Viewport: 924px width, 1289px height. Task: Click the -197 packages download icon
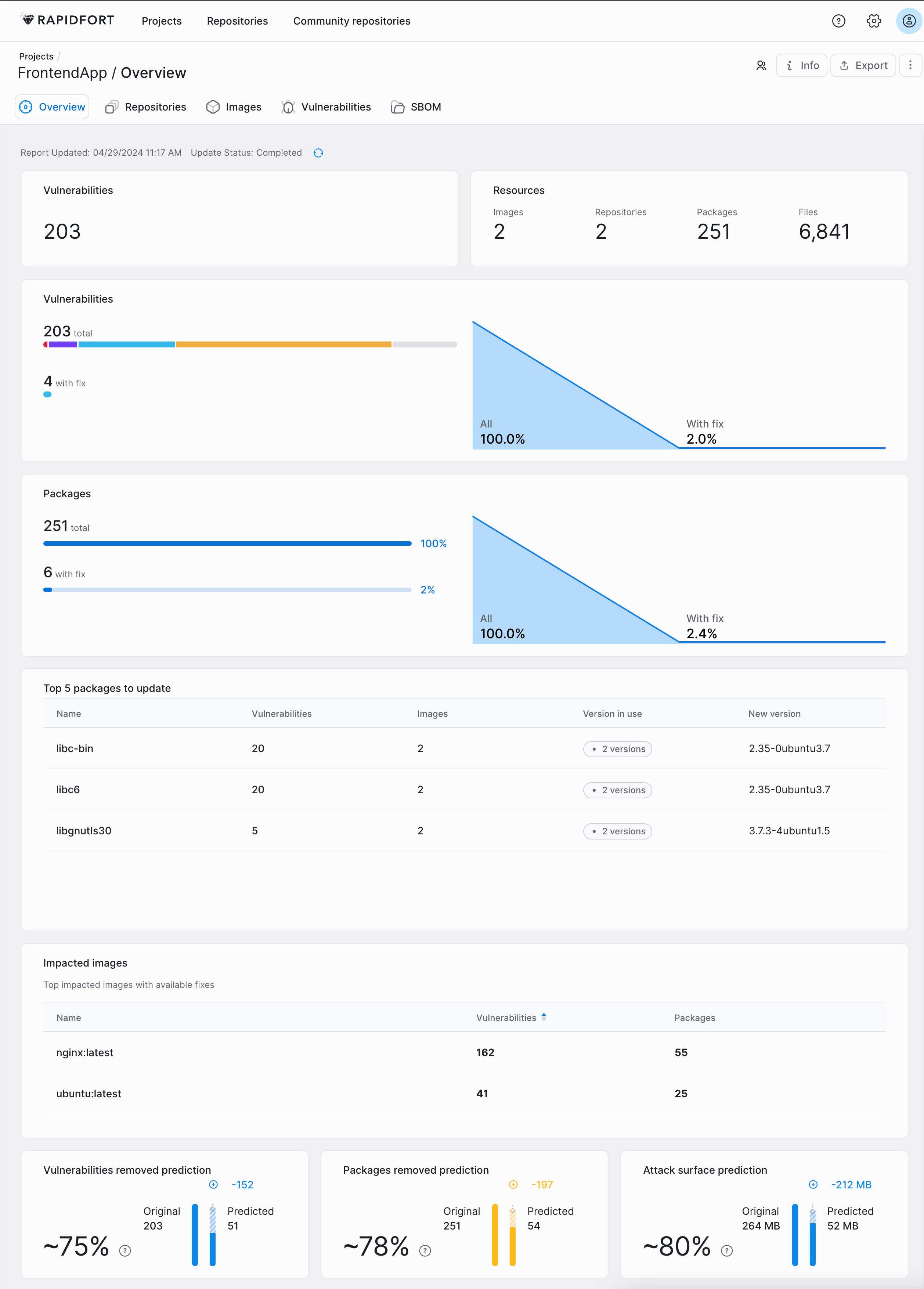[513, 1184]
